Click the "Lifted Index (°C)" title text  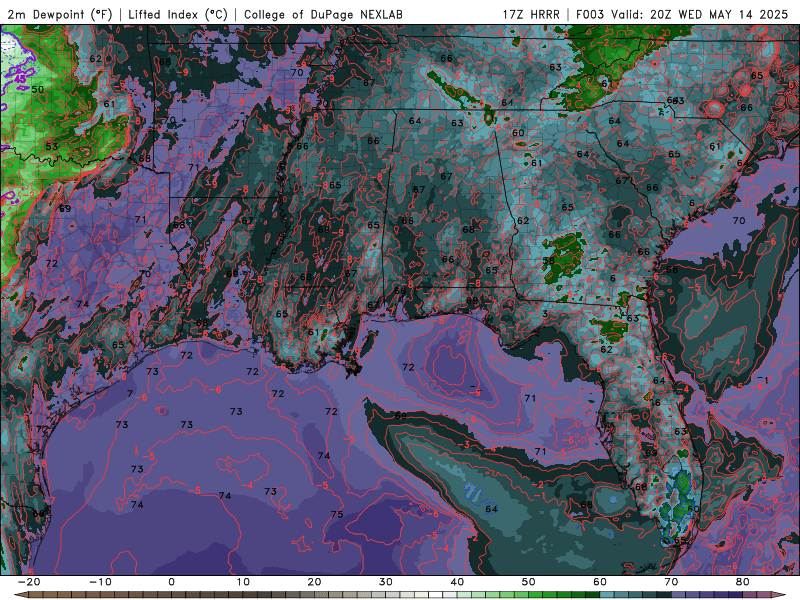click(x=178, y=14)
